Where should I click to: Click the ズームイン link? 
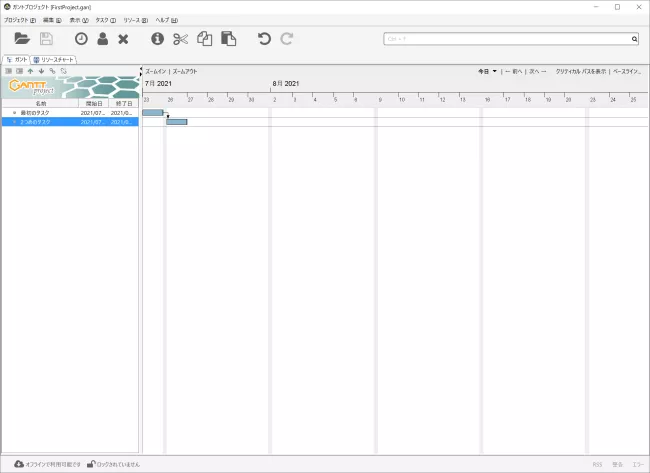pyautogui.click(x=156, y=72)
